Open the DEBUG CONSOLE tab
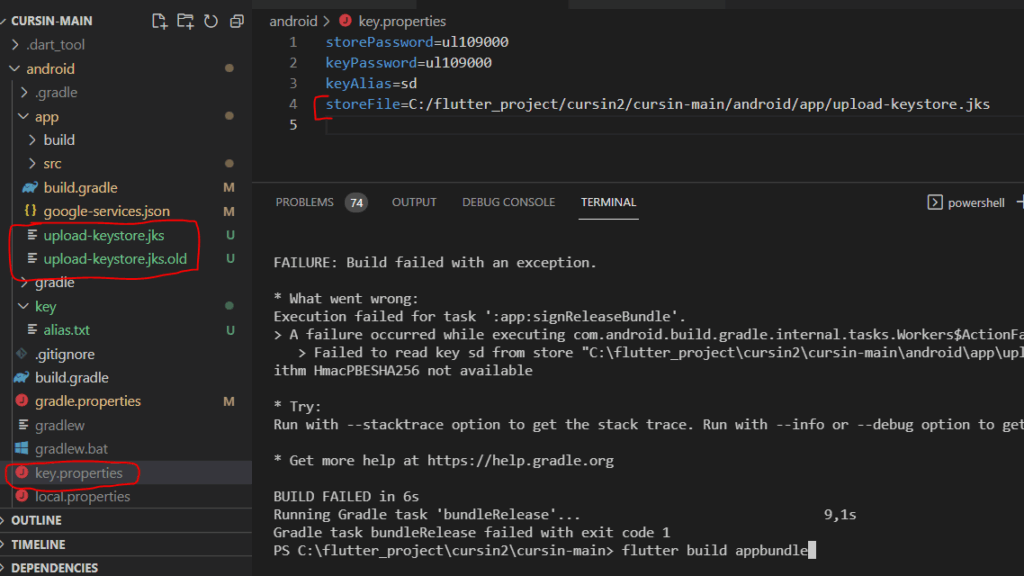This screenshot has width=1024, height=576. pos(508,202)
